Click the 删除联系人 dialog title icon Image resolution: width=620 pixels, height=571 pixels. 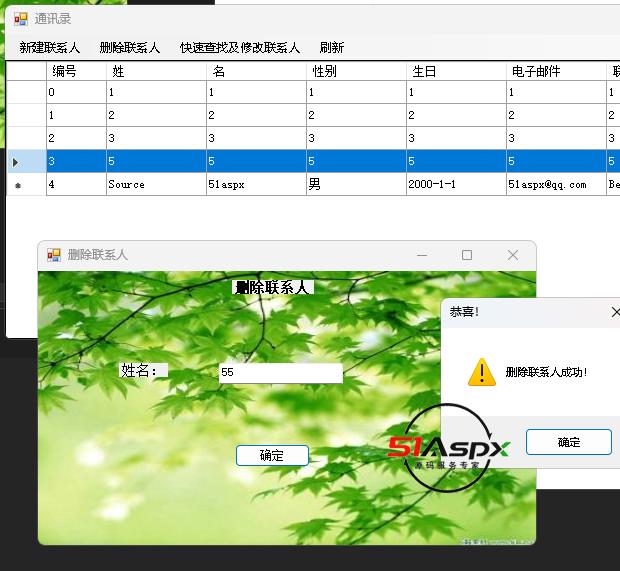coord(54,255)
